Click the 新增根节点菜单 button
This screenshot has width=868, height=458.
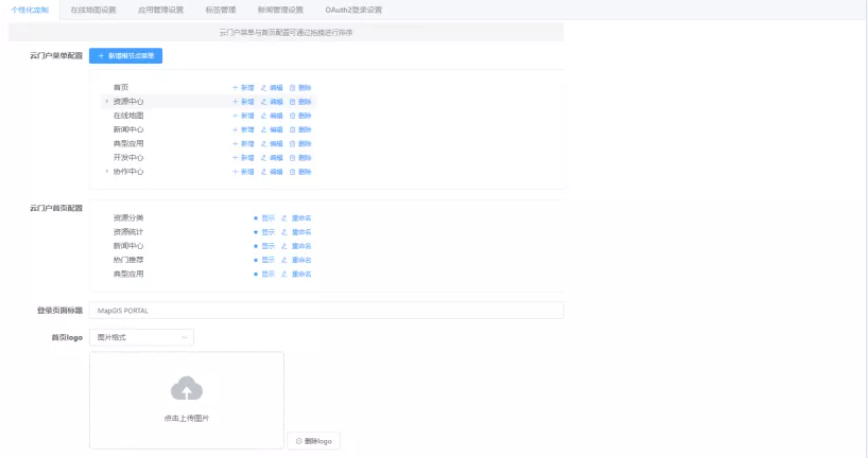pyautogui.click(x=126, y=56)
